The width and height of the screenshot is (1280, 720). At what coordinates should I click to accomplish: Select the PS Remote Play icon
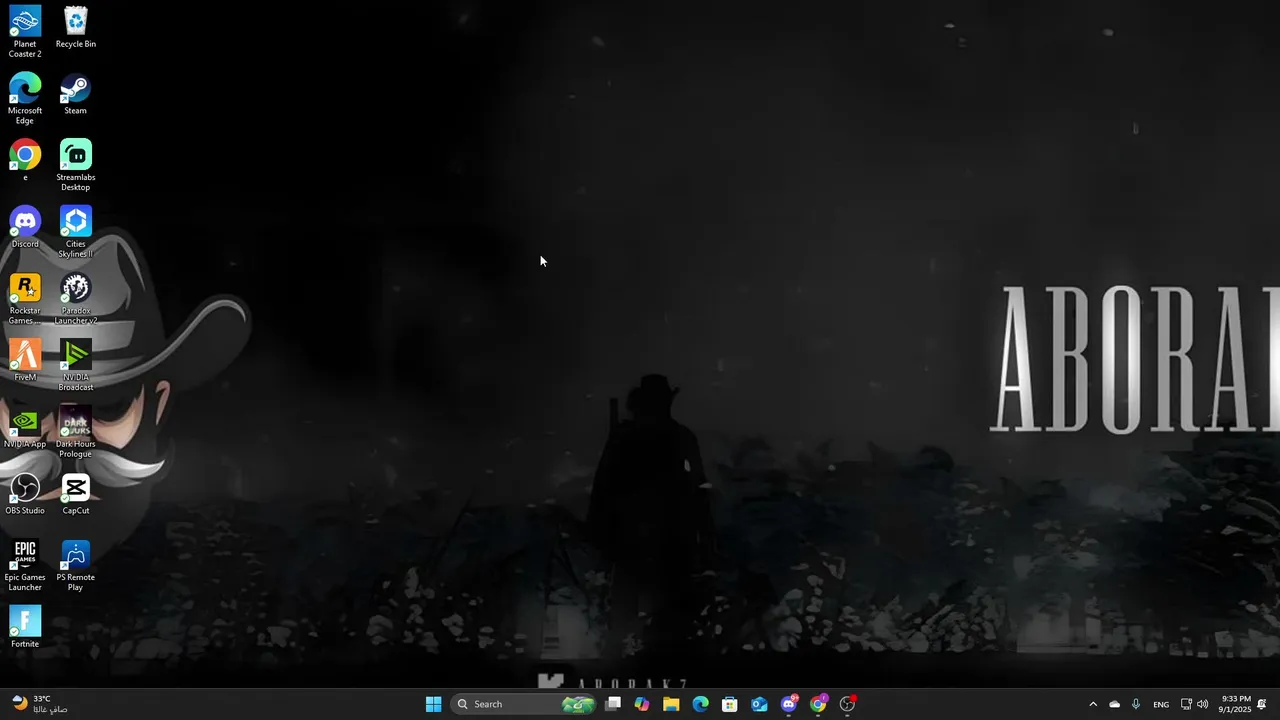point(75,565)
